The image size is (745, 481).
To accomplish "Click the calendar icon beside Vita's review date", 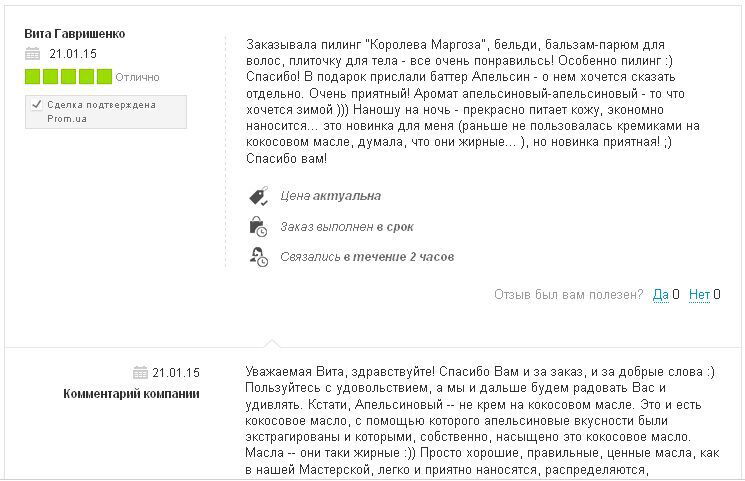I will (32, 54).
